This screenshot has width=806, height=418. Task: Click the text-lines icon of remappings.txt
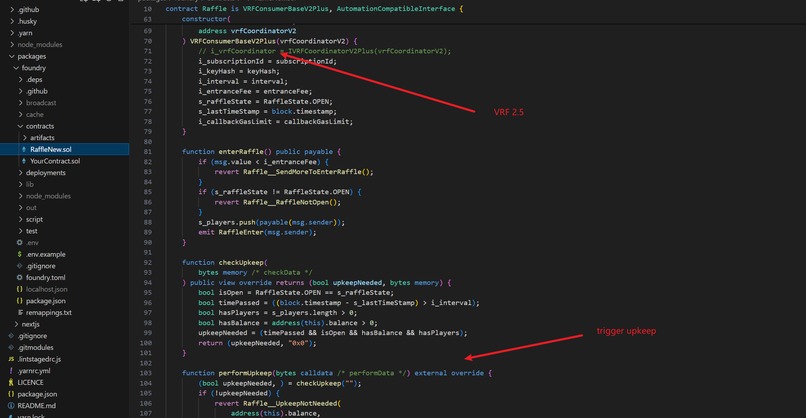tap(20, 313)
